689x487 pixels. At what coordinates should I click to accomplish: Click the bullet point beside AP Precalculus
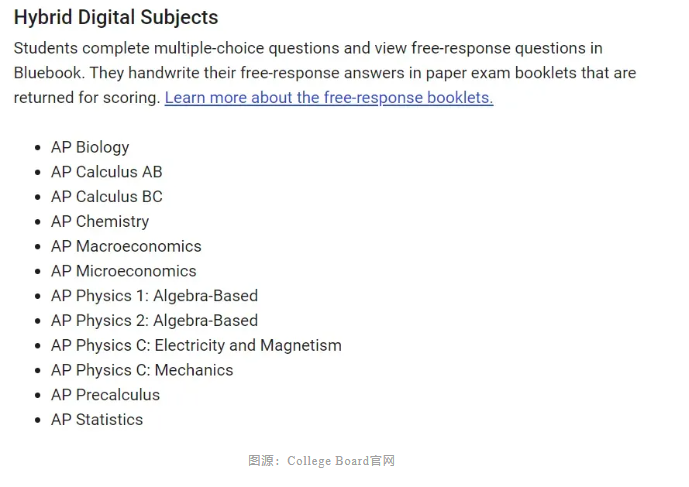pos(38,396)
